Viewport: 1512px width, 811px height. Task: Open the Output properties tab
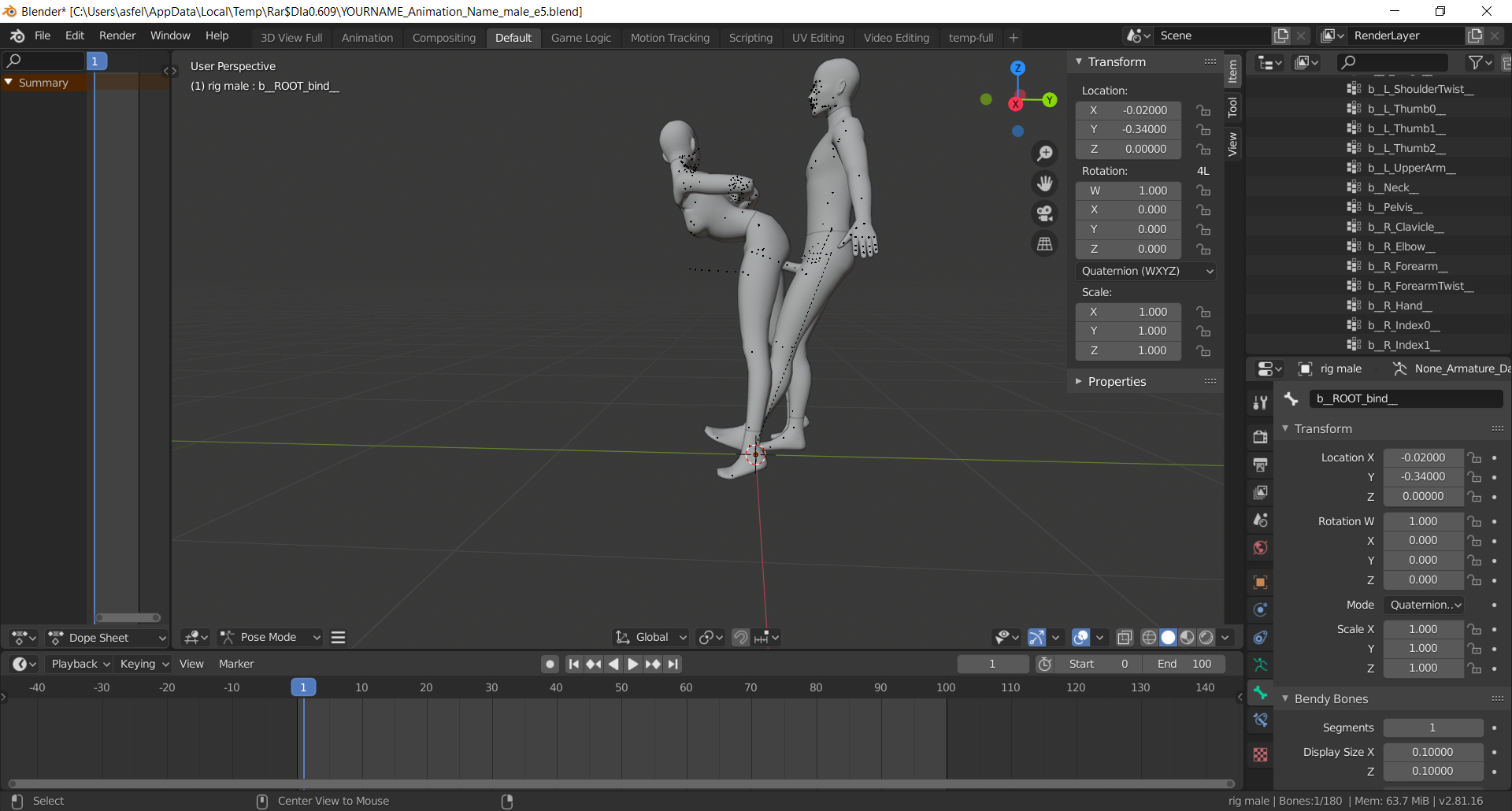pyautogui.click(x=1260, y=465)
